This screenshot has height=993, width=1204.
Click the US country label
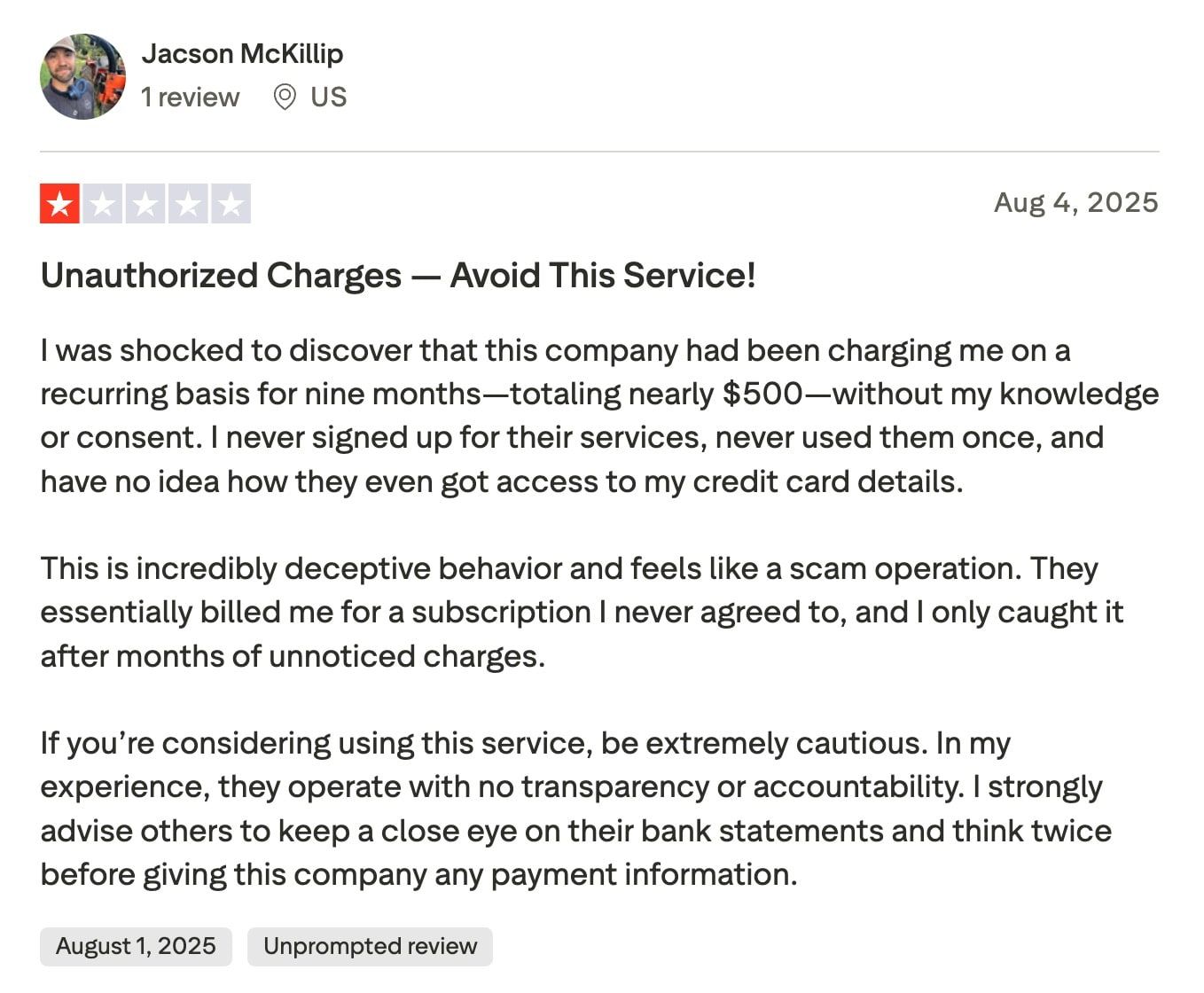point(328,97)
